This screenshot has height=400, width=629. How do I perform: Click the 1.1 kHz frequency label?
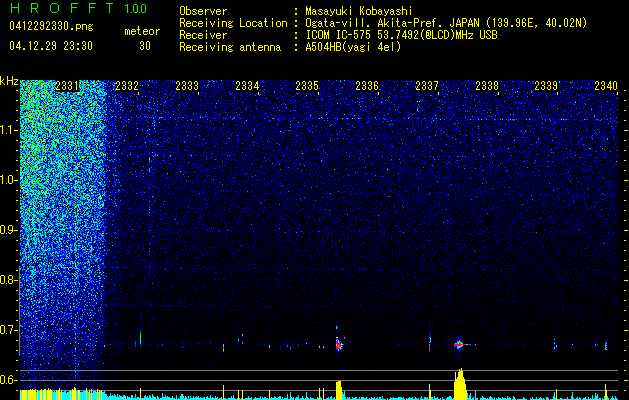[x=8, y=130]
